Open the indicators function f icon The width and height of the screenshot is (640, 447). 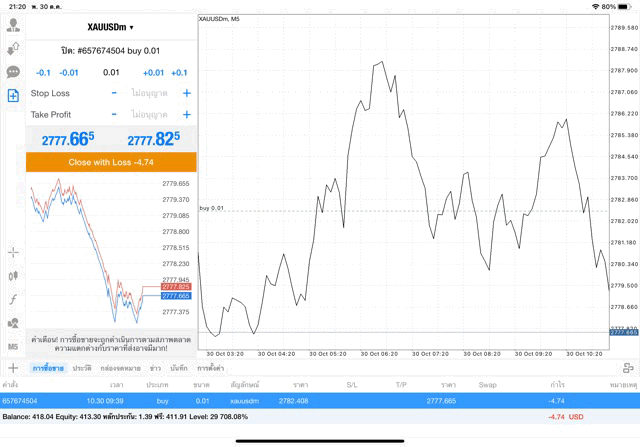click(x=13, y=299)
